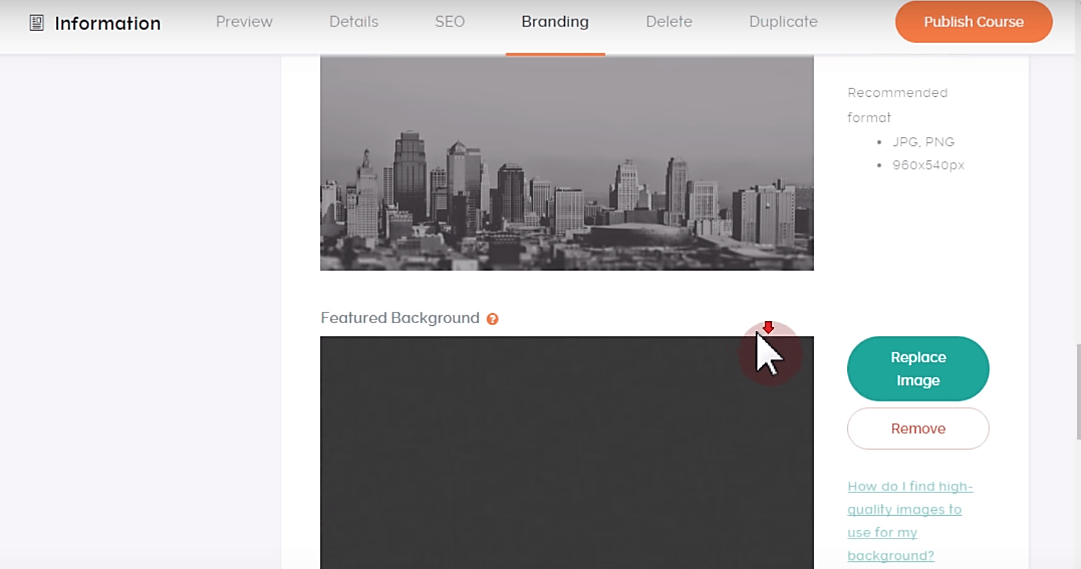
Task: Open the Delete tab
Action: coord(669,22)
